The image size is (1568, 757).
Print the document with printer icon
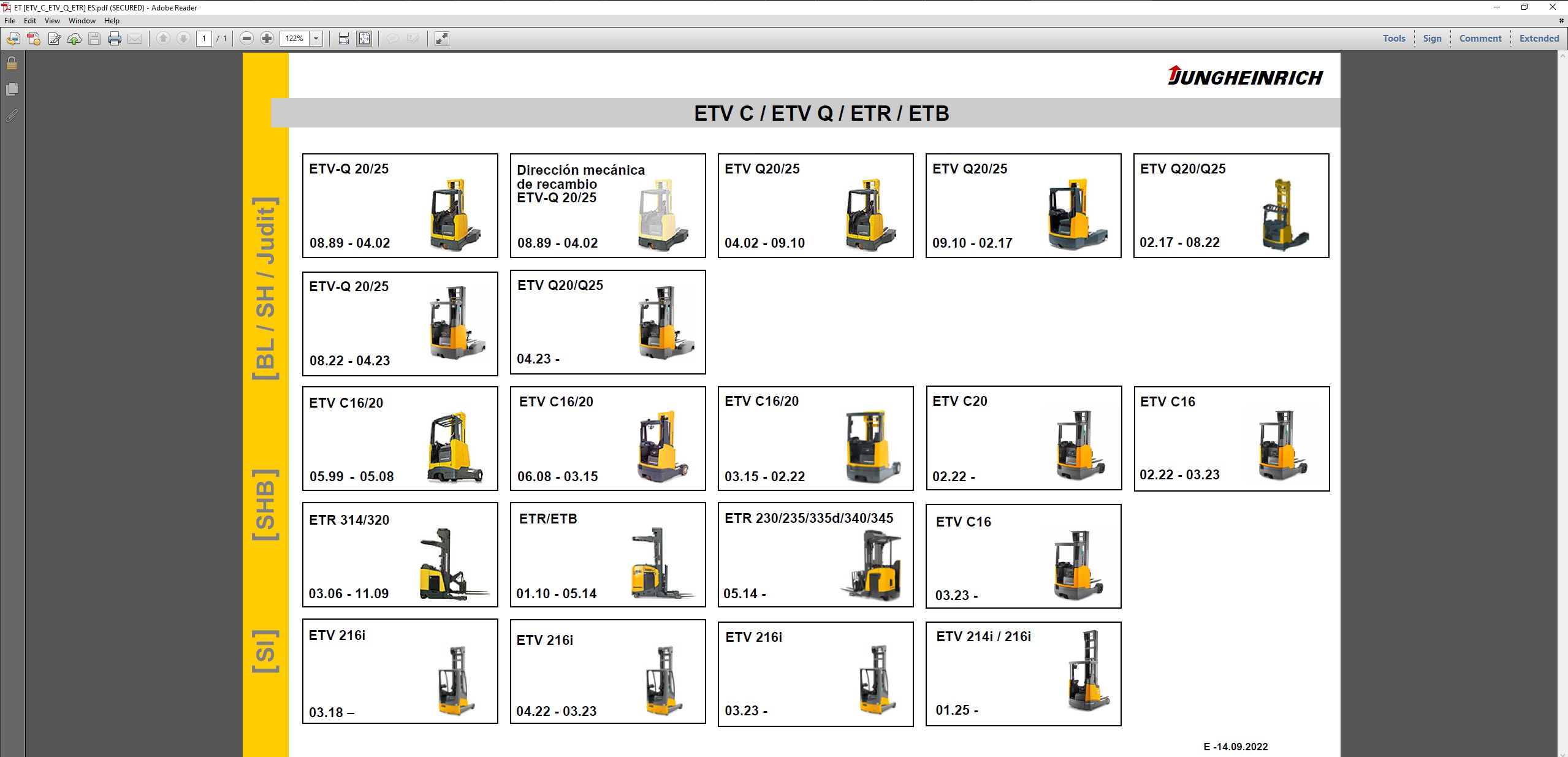(115, 39)
